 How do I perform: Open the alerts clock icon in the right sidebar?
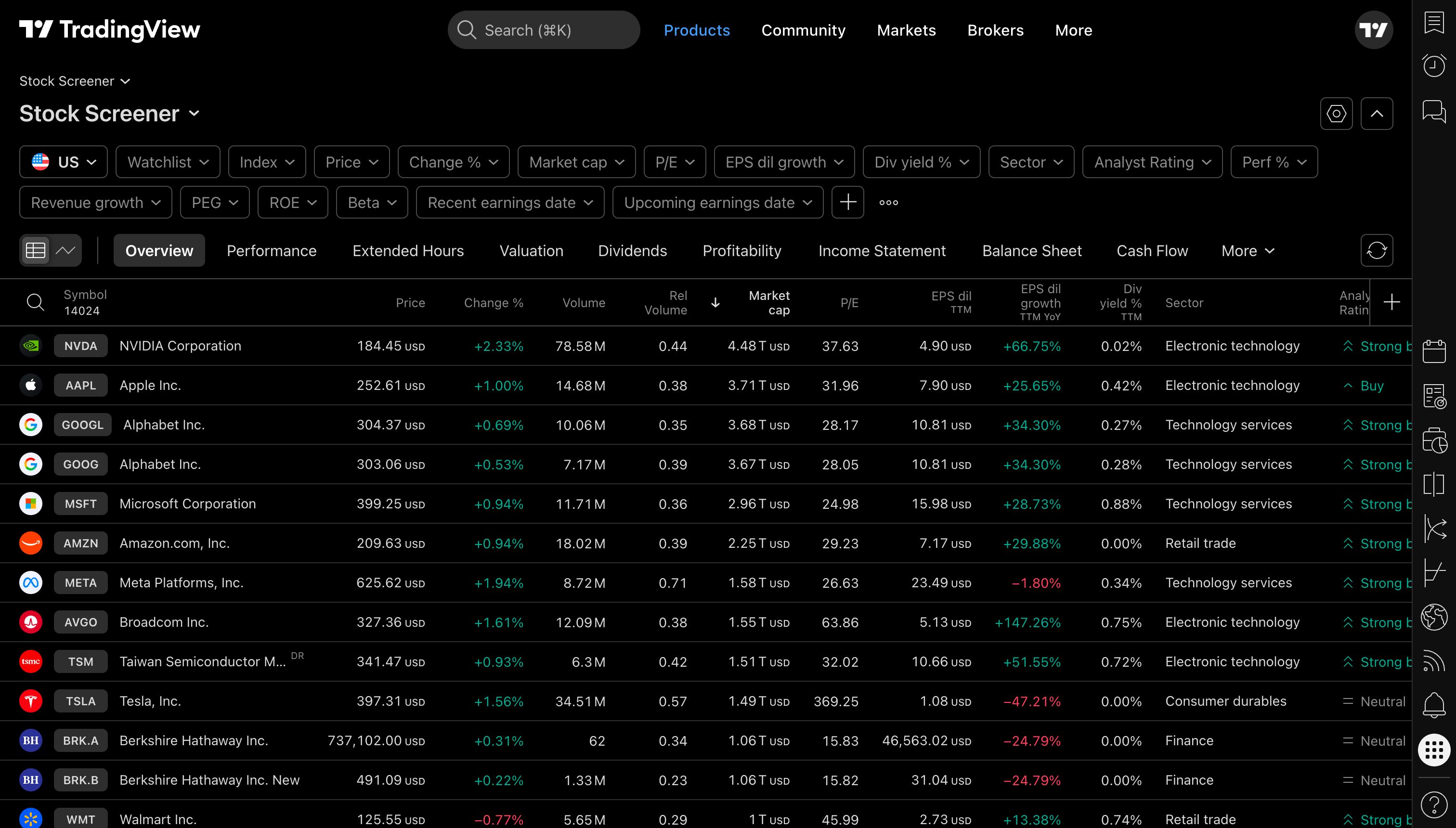(x=1434, y=65)
